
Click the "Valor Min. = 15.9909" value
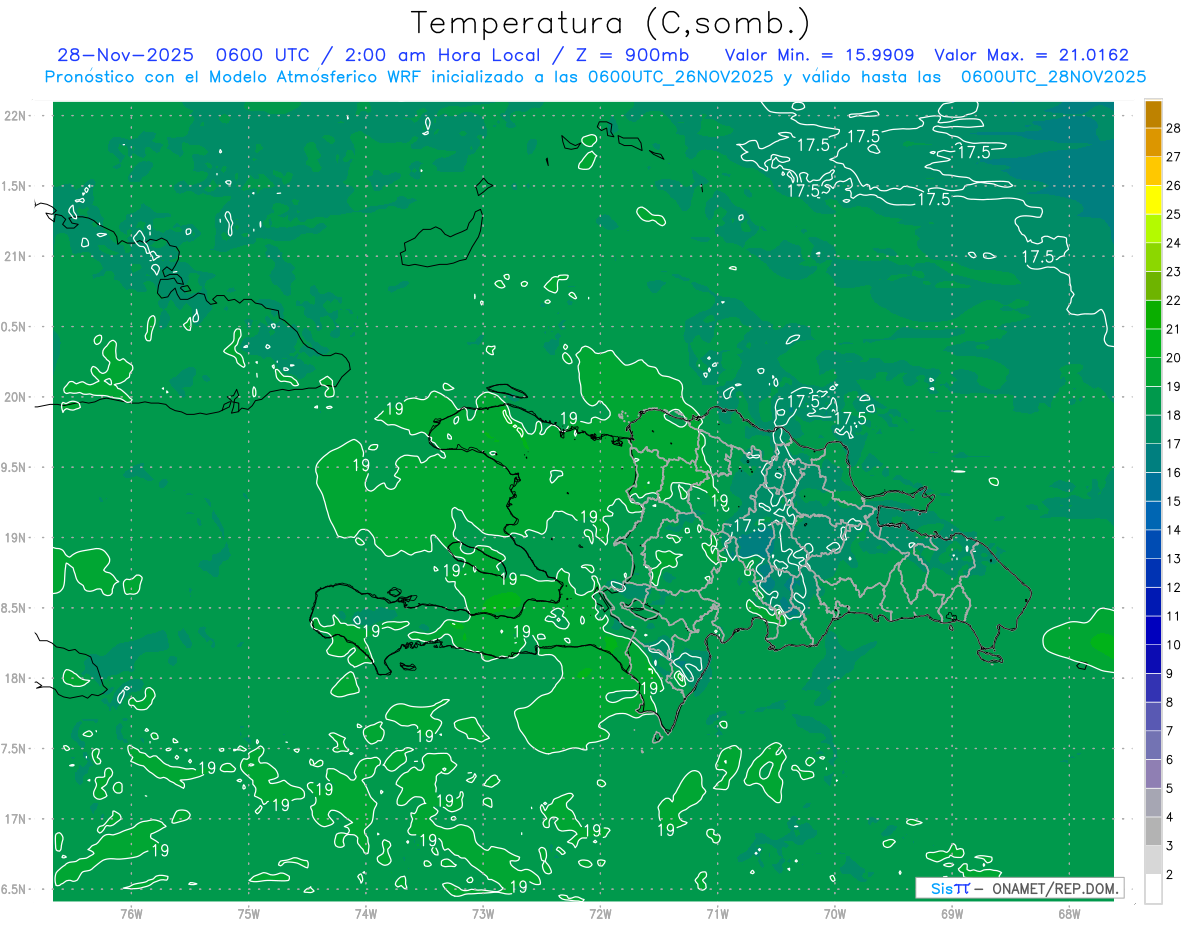[x=819, y=56]
